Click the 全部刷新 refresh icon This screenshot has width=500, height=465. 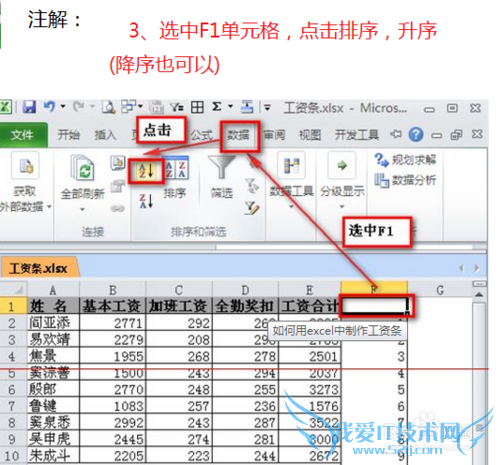click(82, 168)
